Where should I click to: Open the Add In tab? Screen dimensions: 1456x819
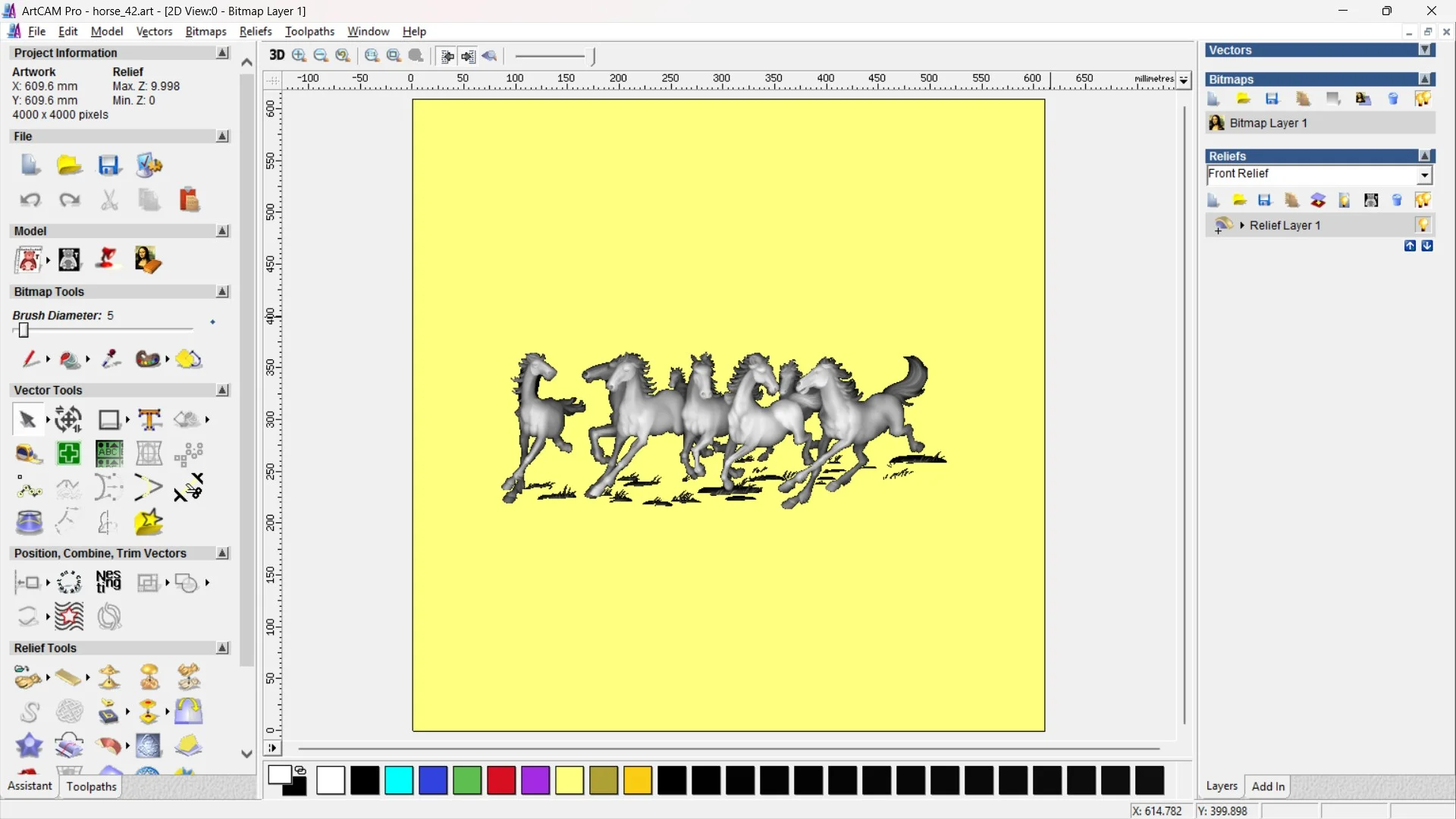click(1268, 786)
